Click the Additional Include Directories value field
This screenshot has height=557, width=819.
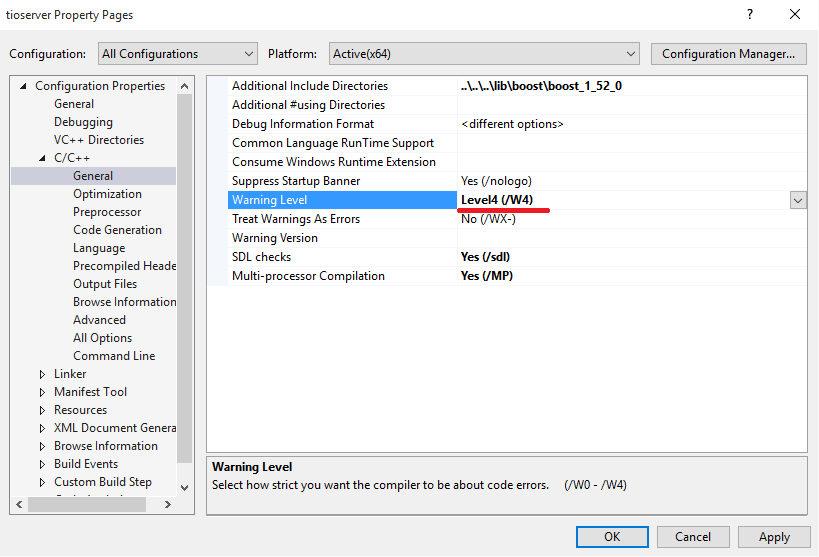(630, 86)
